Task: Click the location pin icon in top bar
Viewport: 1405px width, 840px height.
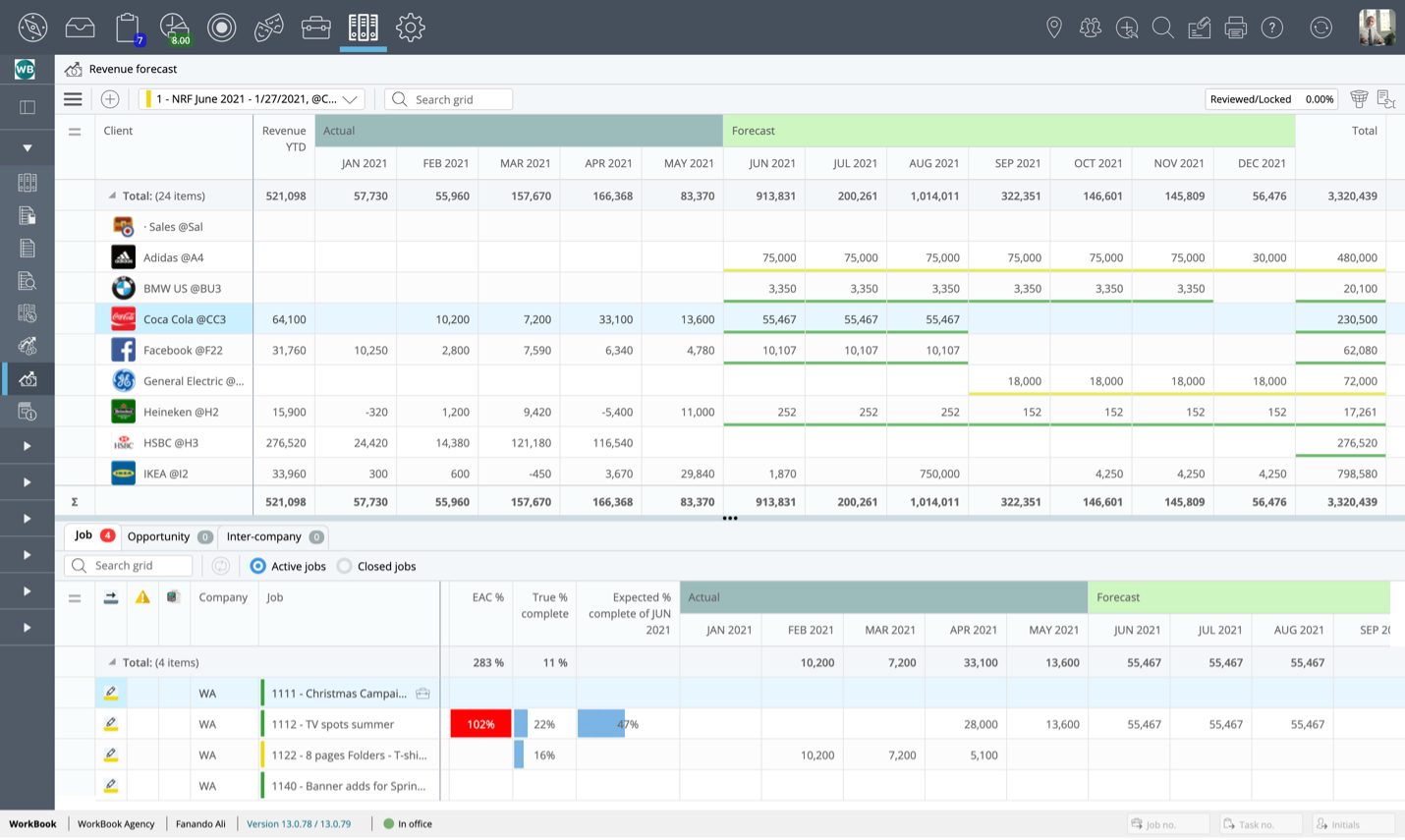Action: tap(1054, 28)
